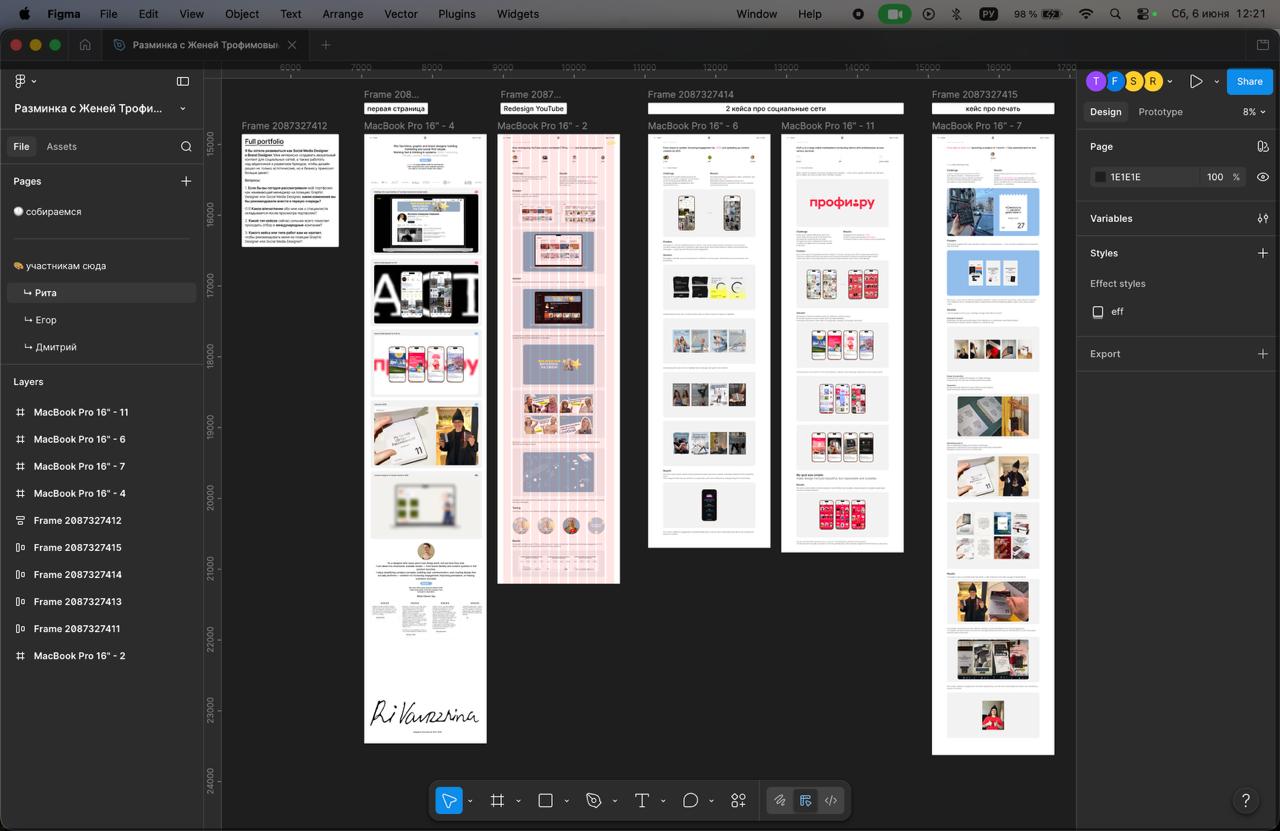Image resolution: width=1280 pixels, height=831 pixels.
Task: Switch to Draw mode in toolbar
Action: [779, 800]
